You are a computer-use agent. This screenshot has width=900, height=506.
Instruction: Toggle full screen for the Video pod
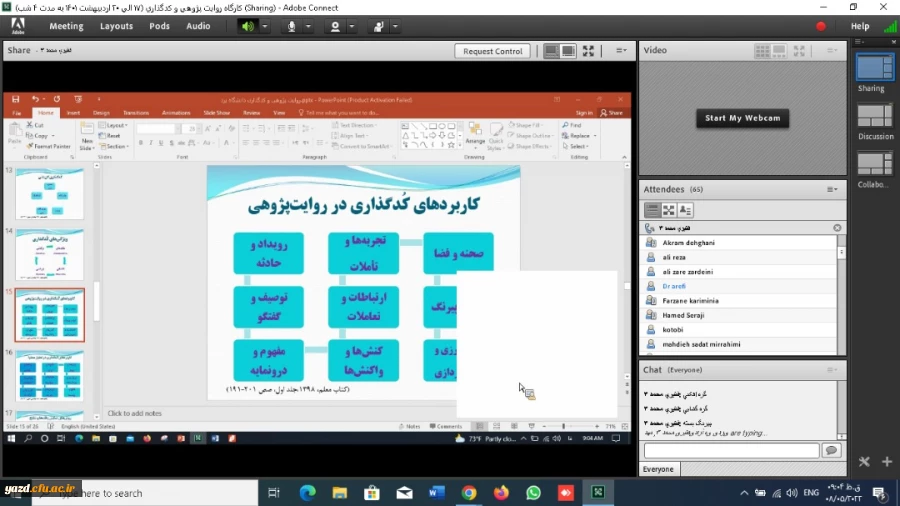799,51
